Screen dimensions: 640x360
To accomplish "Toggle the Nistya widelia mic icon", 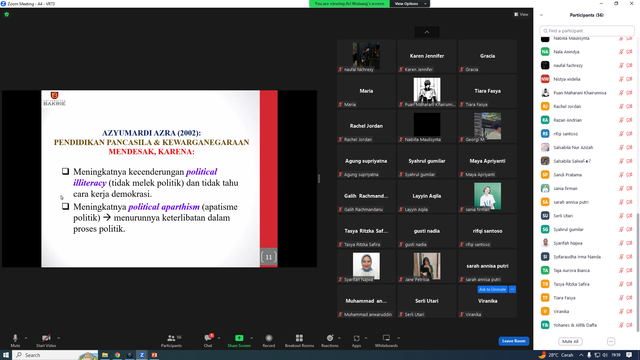I will click(621, 79).
